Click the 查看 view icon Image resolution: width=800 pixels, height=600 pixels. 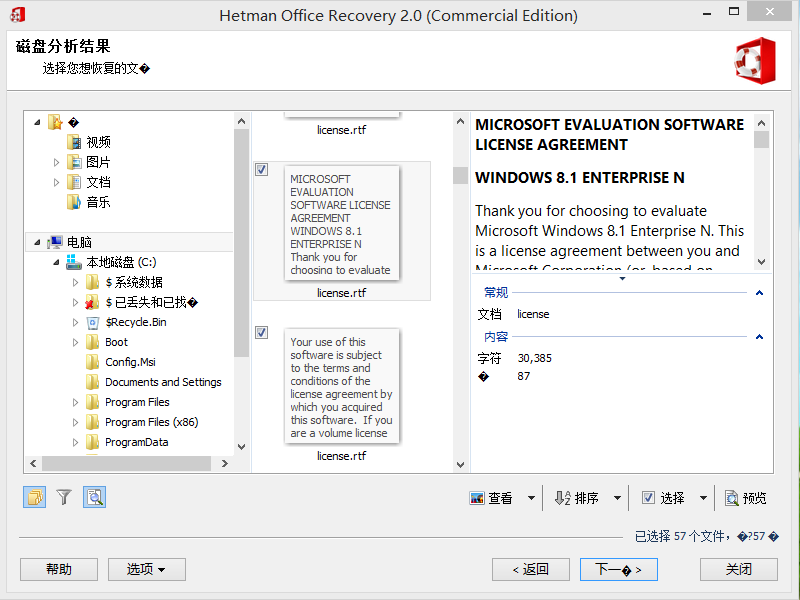477,498
